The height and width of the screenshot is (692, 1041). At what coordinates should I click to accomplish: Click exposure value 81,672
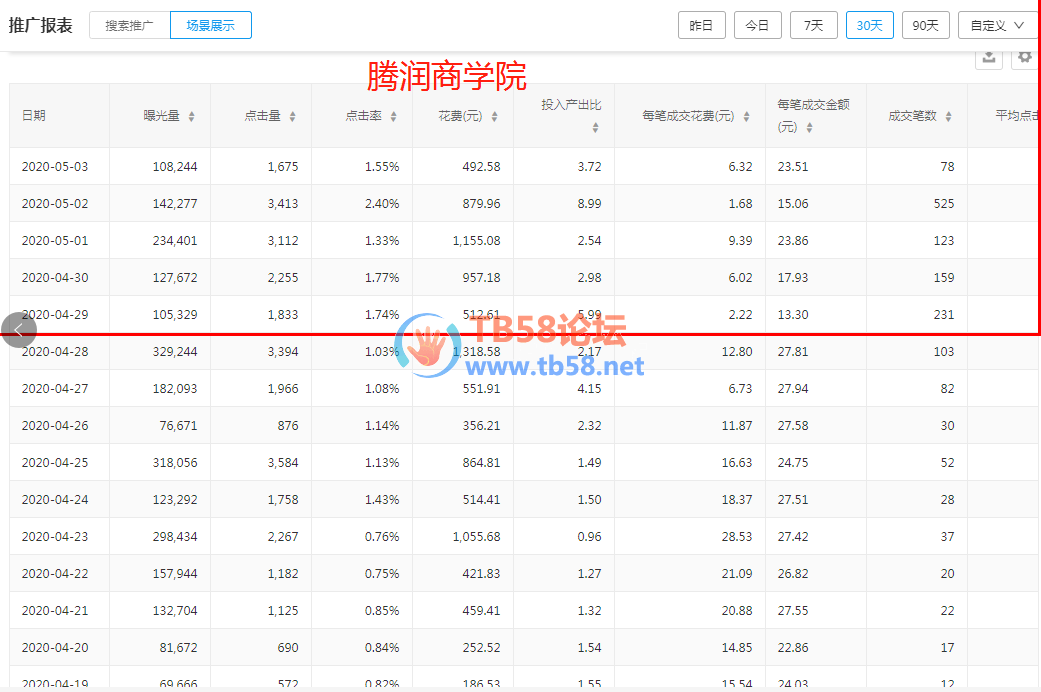(x=179, y=648)
